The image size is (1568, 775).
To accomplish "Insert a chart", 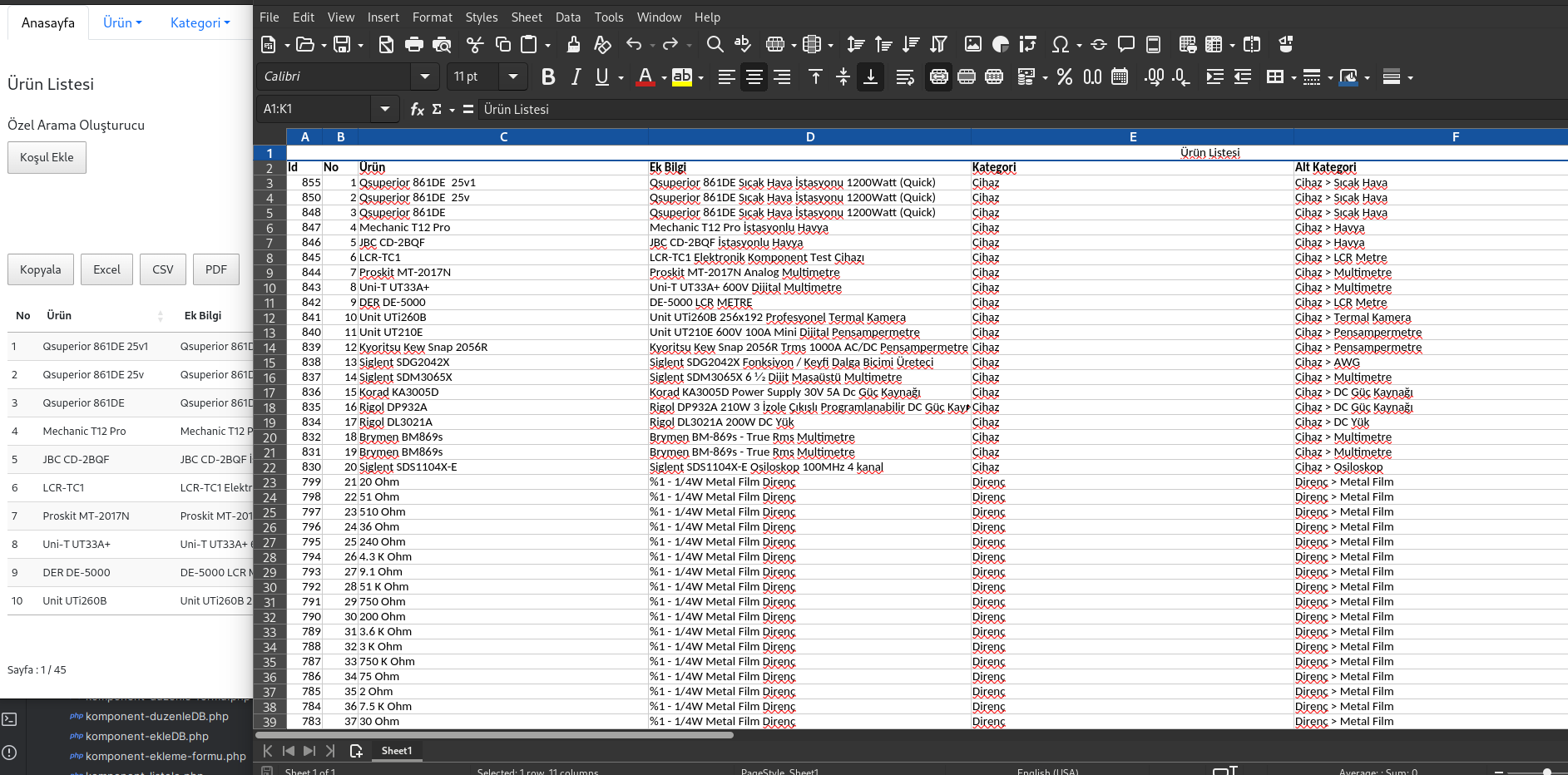I will (1001, 45).
